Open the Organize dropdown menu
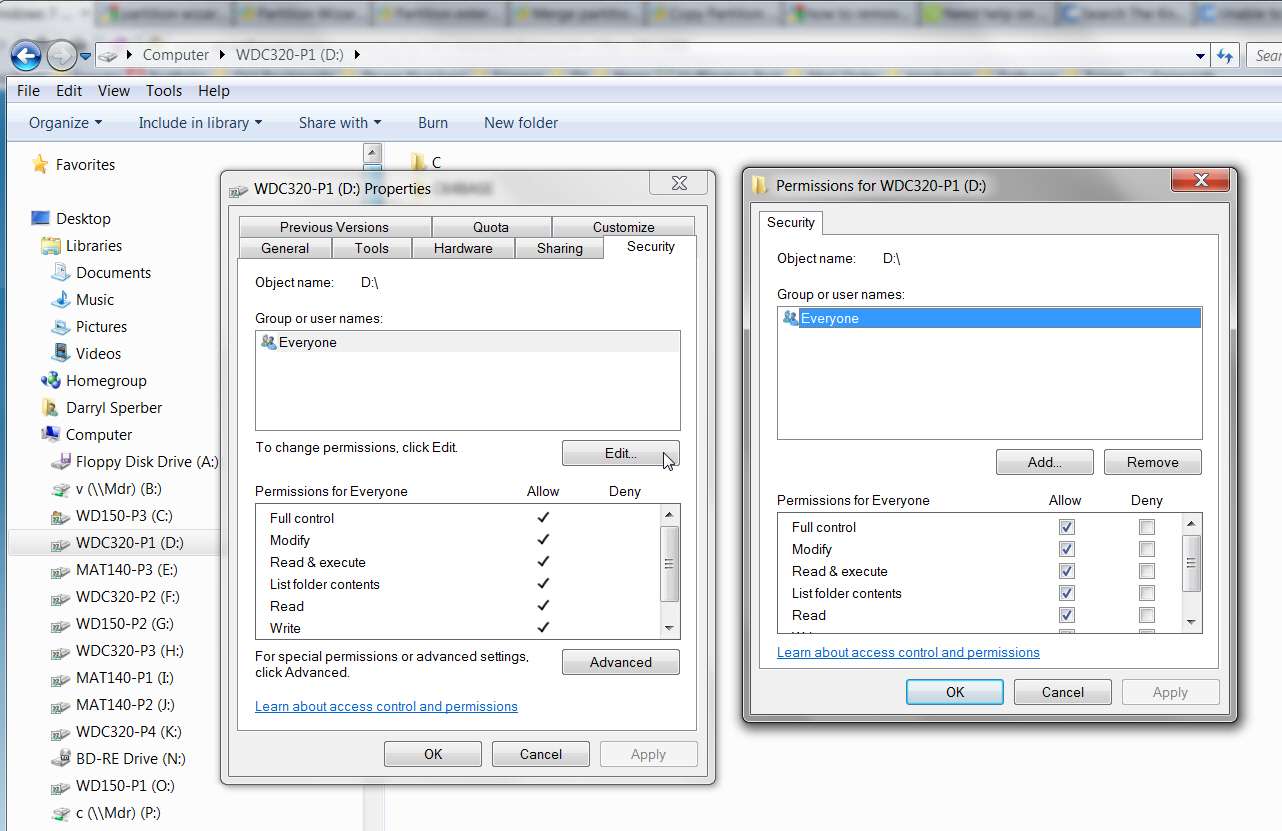 tap(65, 123)
